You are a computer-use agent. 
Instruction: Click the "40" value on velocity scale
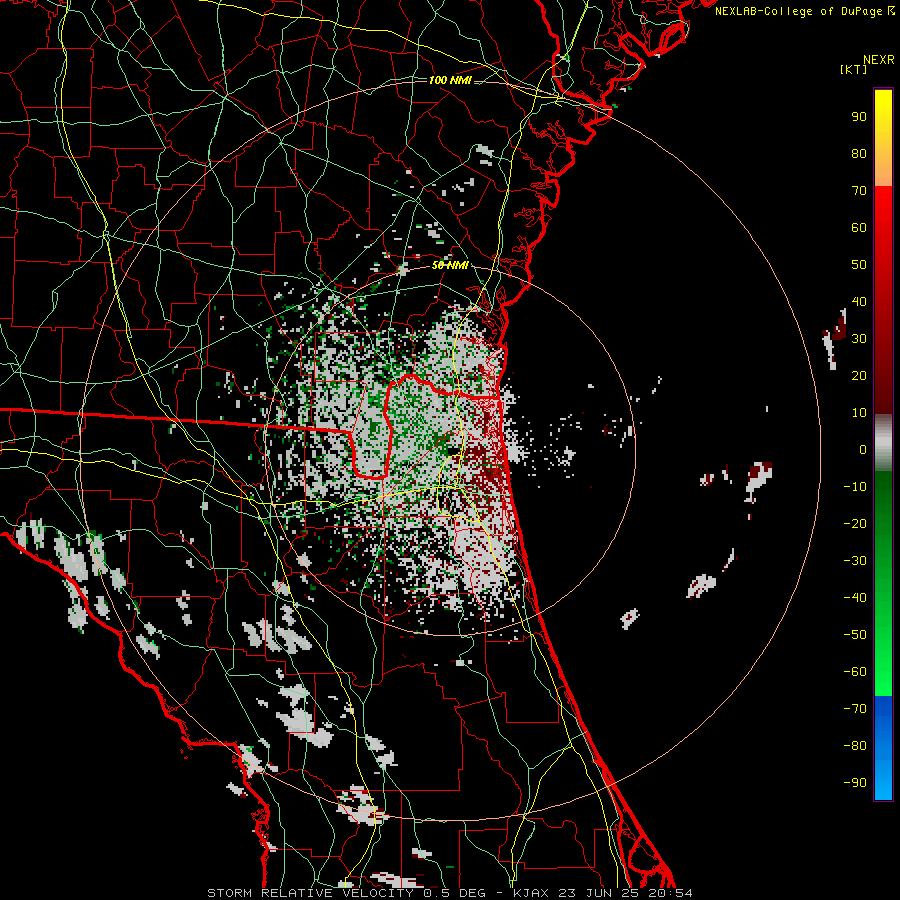(x=859, y=301)
